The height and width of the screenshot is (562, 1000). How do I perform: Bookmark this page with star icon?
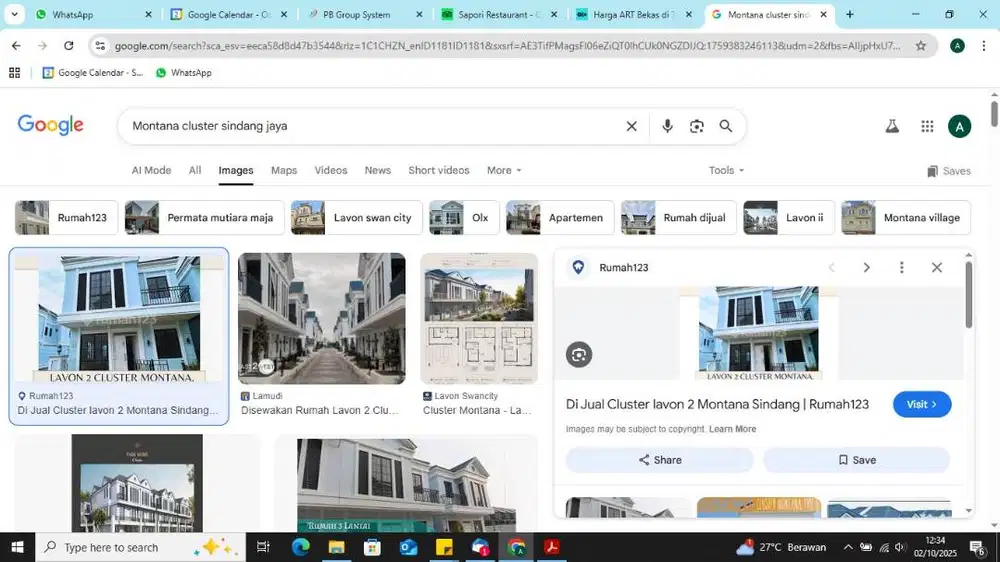pos(921,46)
